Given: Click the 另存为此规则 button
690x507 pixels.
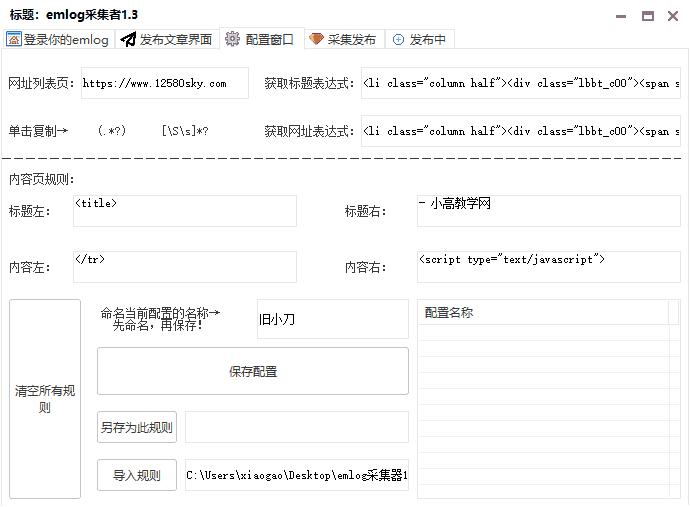Looking at the screenshot, I should 137,427.
